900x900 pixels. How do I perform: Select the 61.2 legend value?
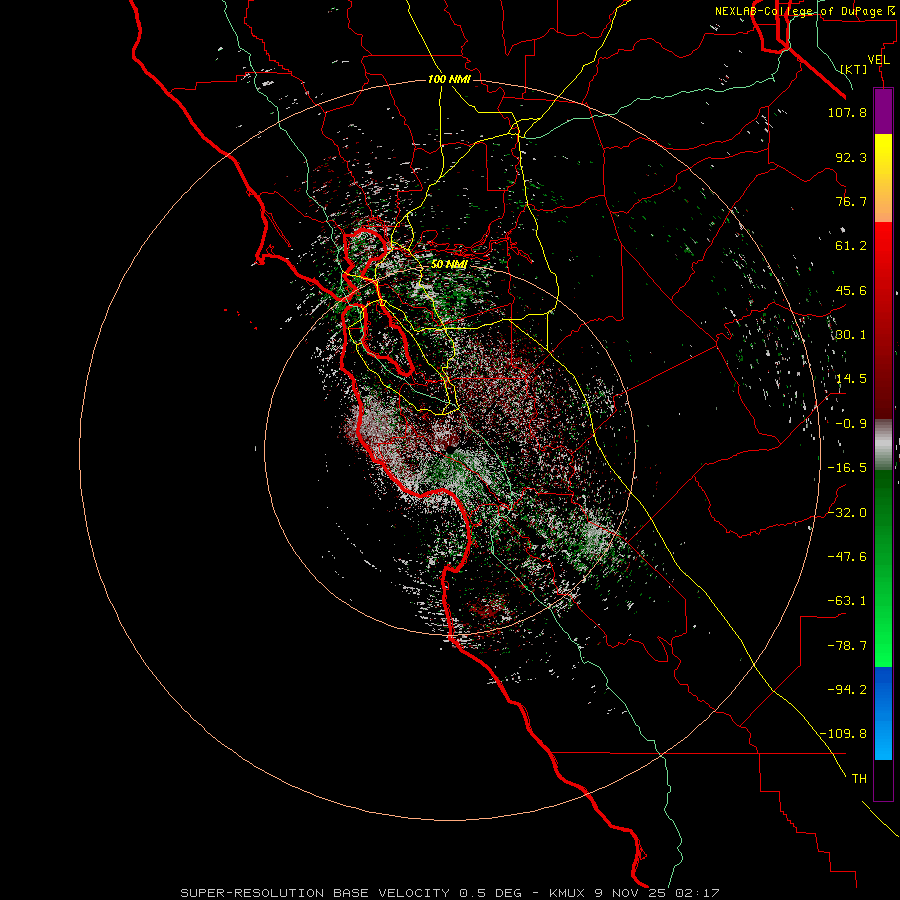coord(851,246)
